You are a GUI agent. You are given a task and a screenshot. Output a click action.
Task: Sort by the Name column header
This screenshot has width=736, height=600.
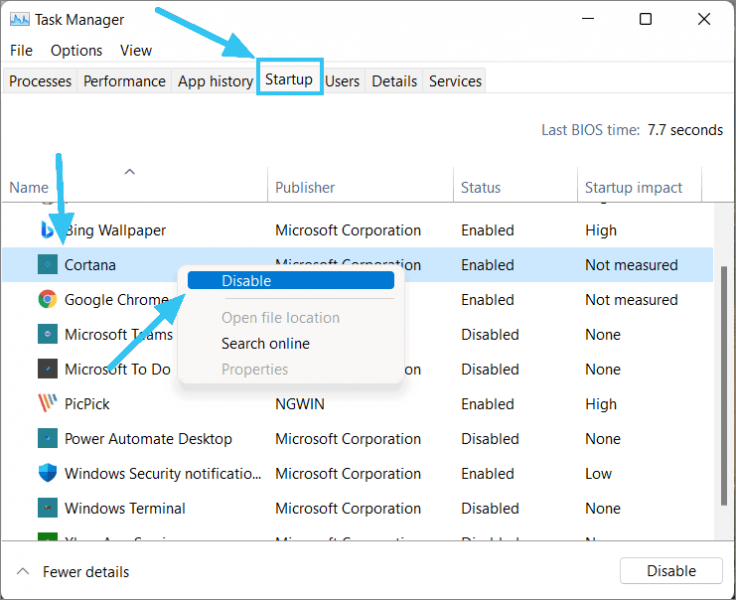coord(135,185)
